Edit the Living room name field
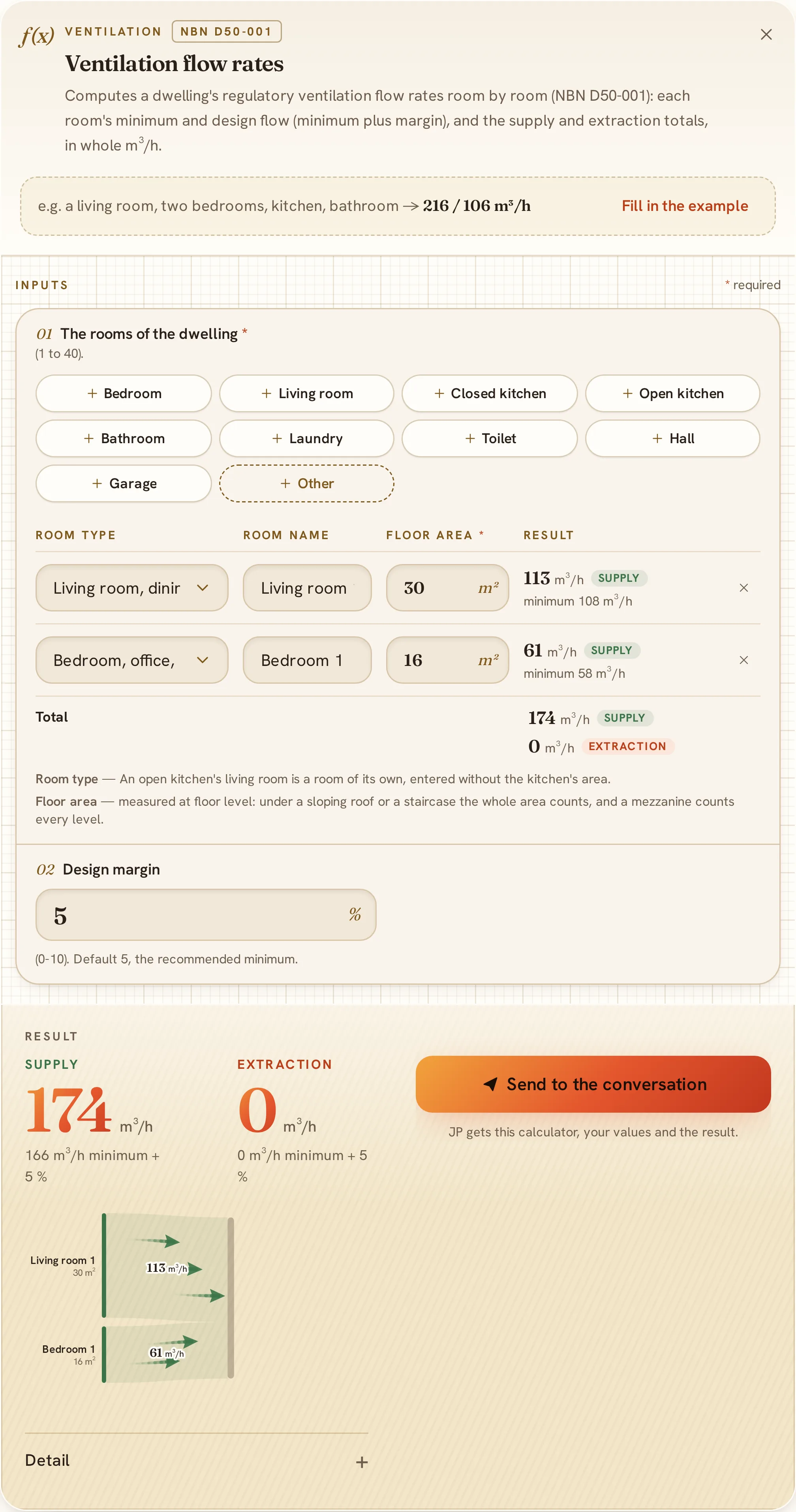Screen dimensions: 796x1512 click(307, 588)
